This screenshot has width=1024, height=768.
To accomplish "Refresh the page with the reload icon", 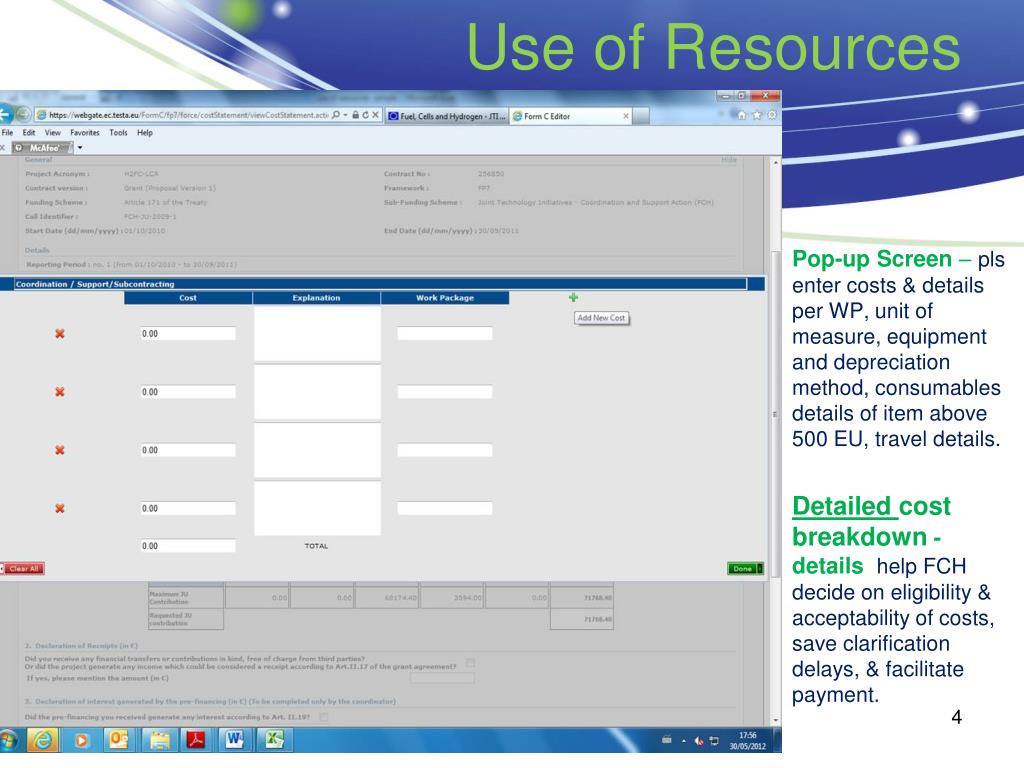I will point(366,115).
